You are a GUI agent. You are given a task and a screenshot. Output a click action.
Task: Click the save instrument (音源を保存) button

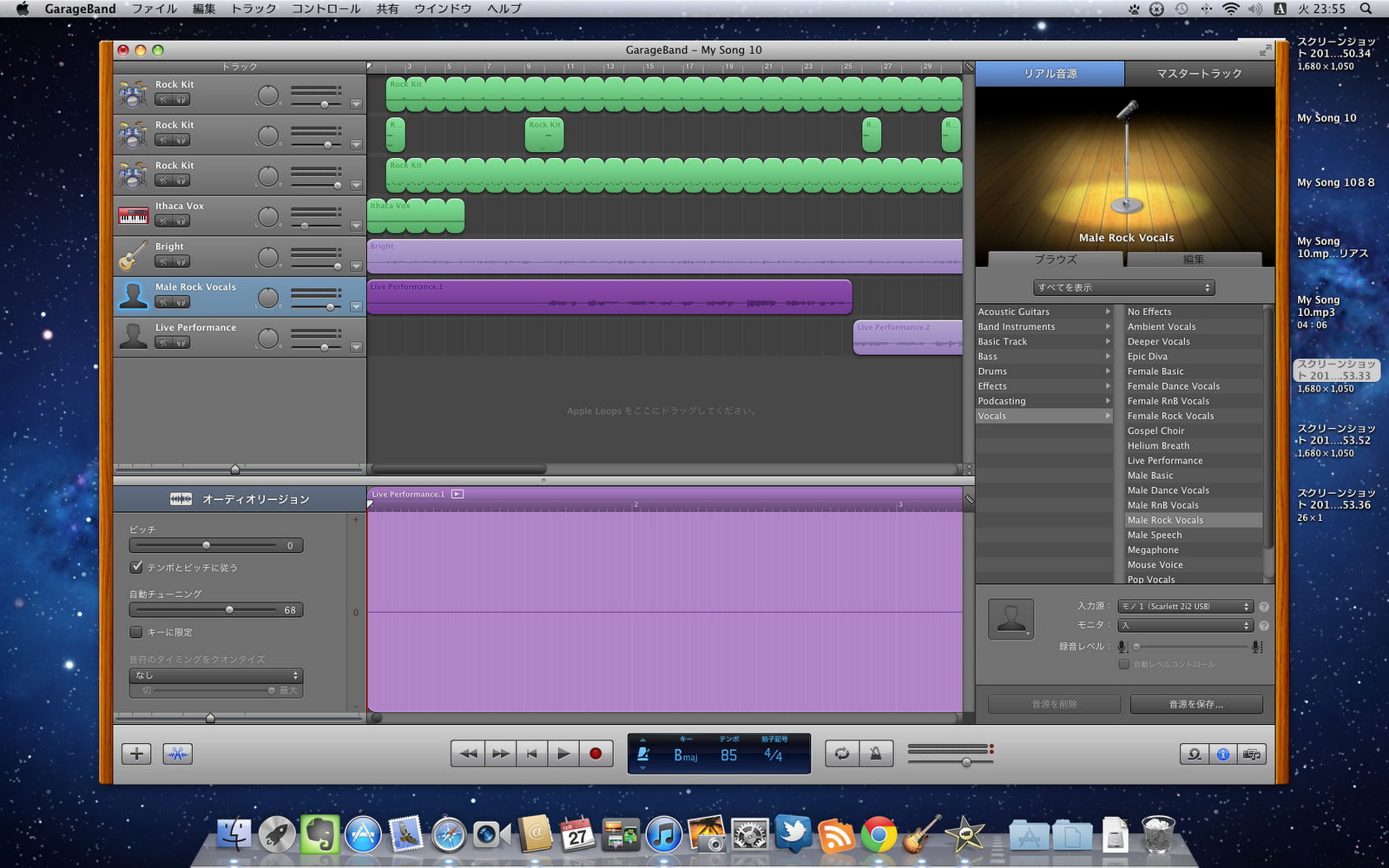(1196, 704)
